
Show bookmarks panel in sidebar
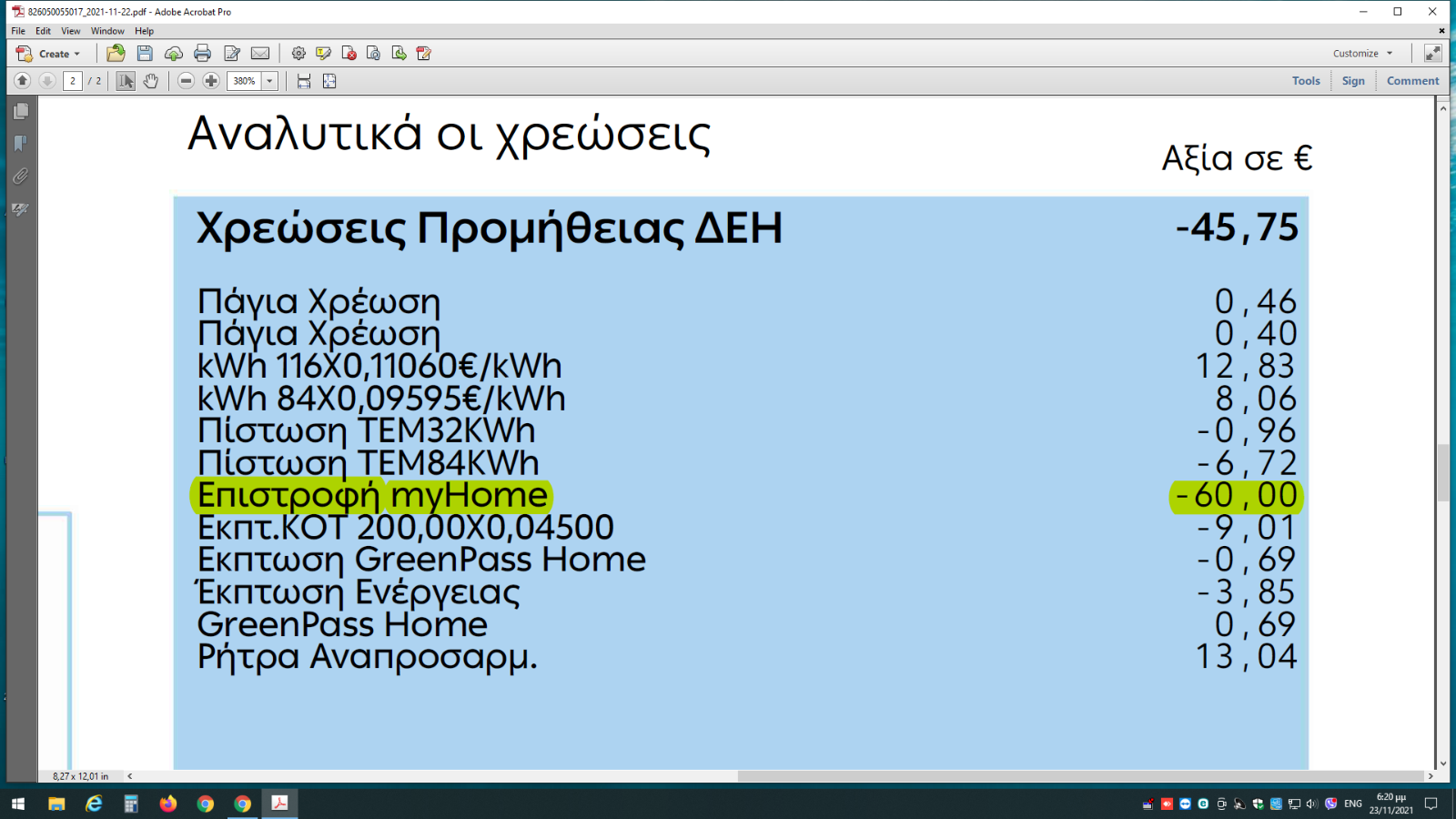(x=21, y=144)
